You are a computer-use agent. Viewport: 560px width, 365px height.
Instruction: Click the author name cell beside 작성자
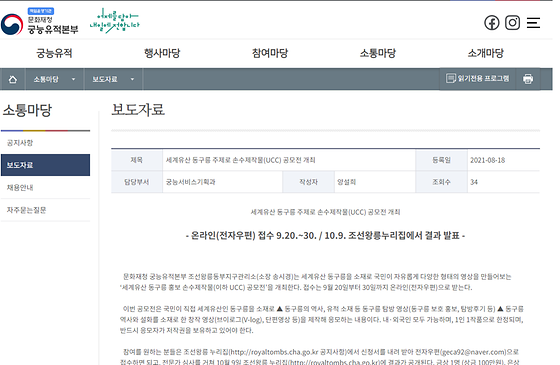375,182
